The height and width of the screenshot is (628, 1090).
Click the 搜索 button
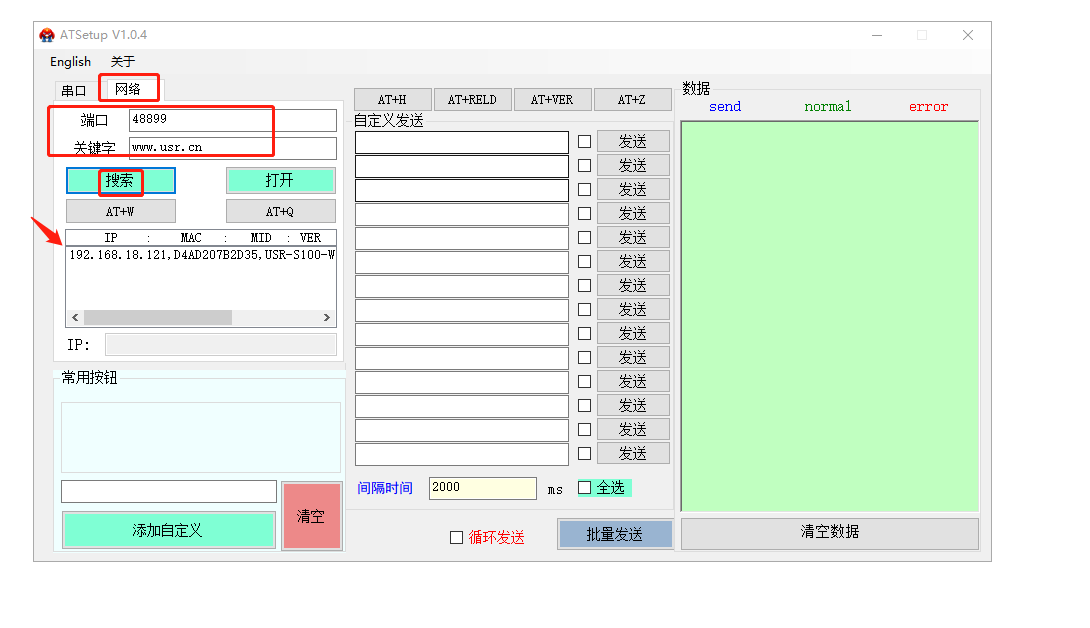pos(120,181)
